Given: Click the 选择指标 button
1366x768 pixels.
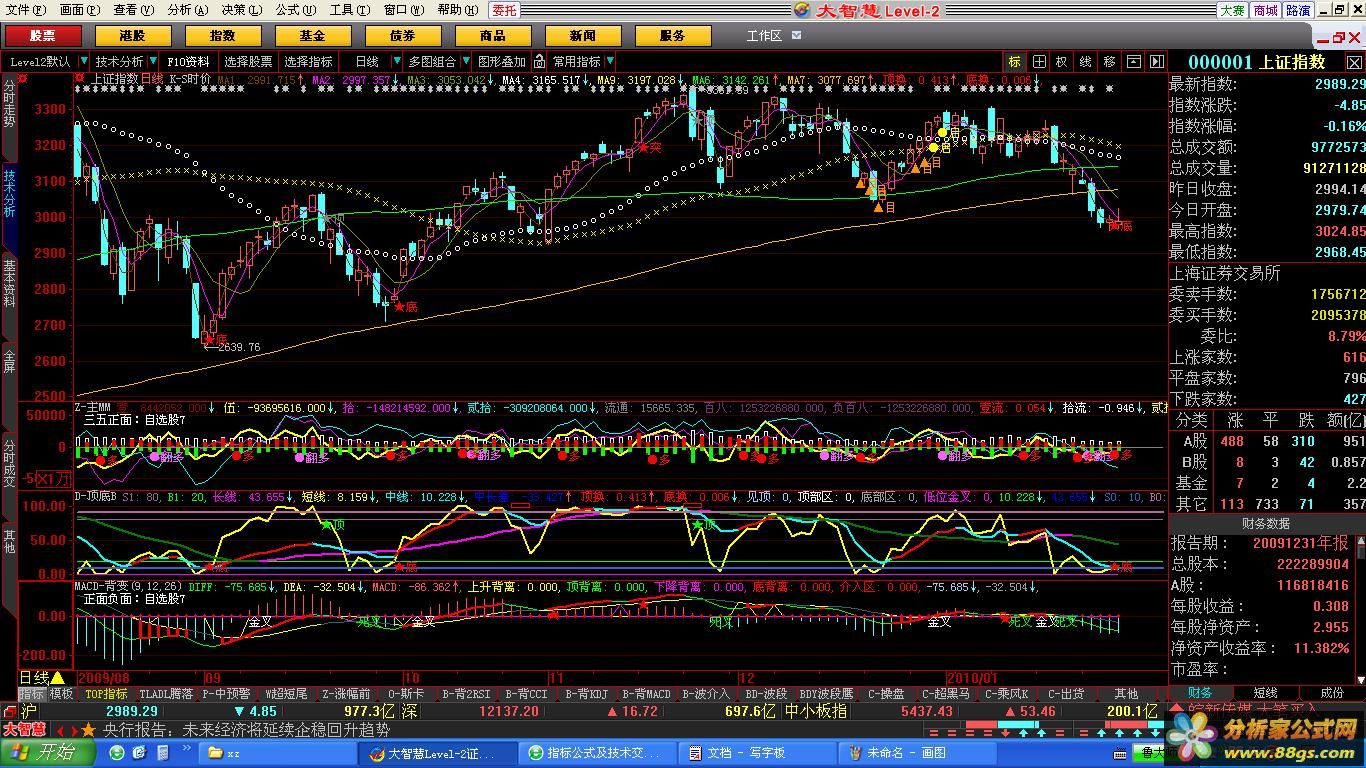Looking at the screenshot, I should 309,61.
